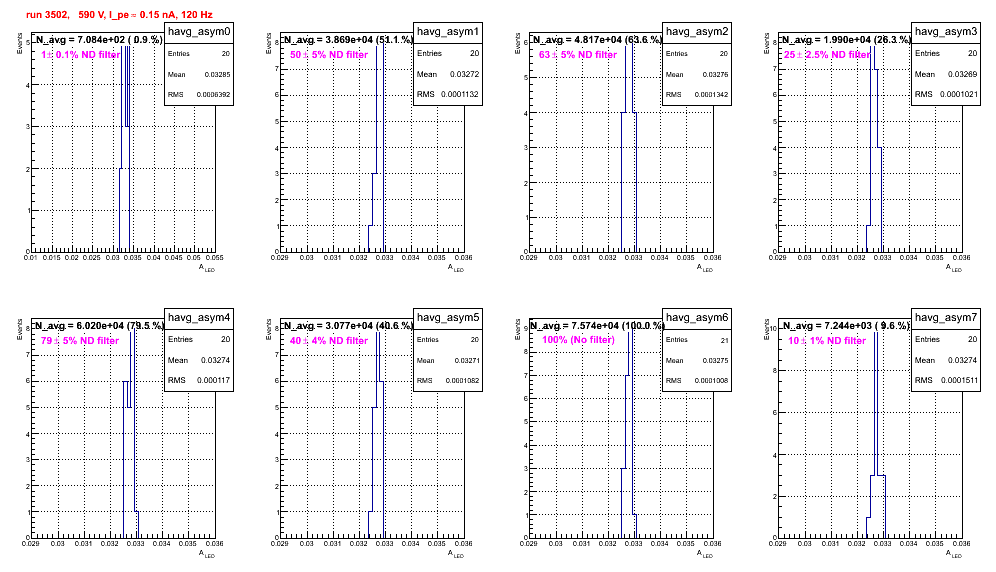Click the N_avg = 3.077e+04 (40.6%) label
Screen dimensions: 996x572
348,325
